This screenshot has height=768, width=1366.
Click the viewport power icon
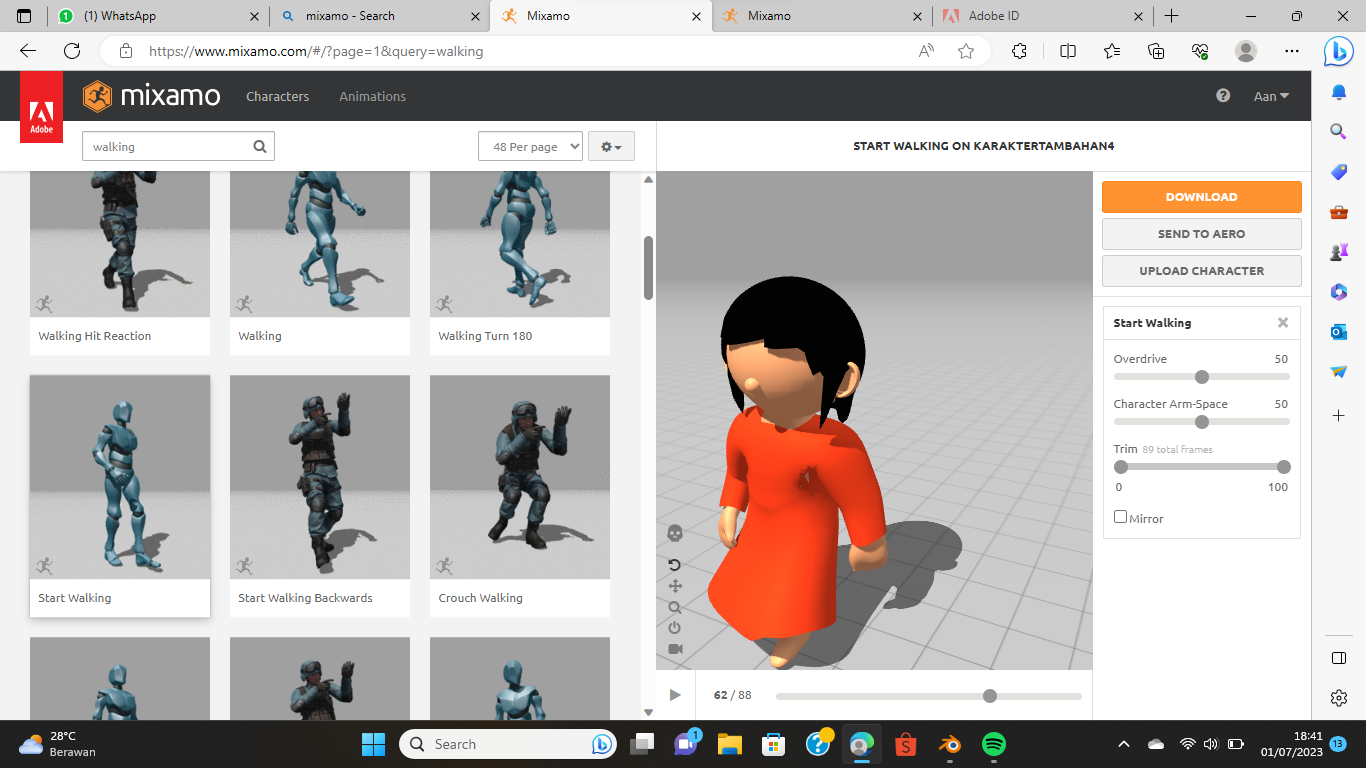click(x=675, y=628)
